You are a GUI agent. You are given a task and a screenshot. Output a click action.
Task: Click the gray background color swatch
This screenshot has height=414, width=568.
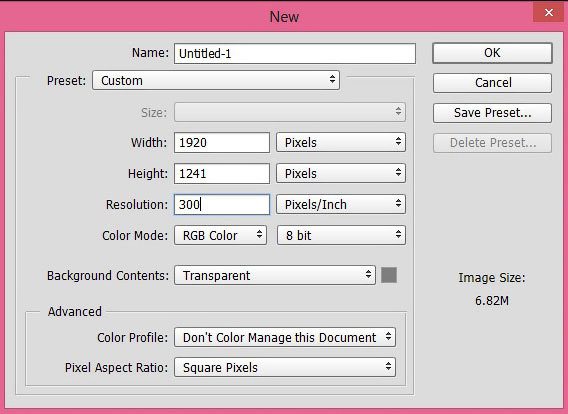(x=389, y=275)
